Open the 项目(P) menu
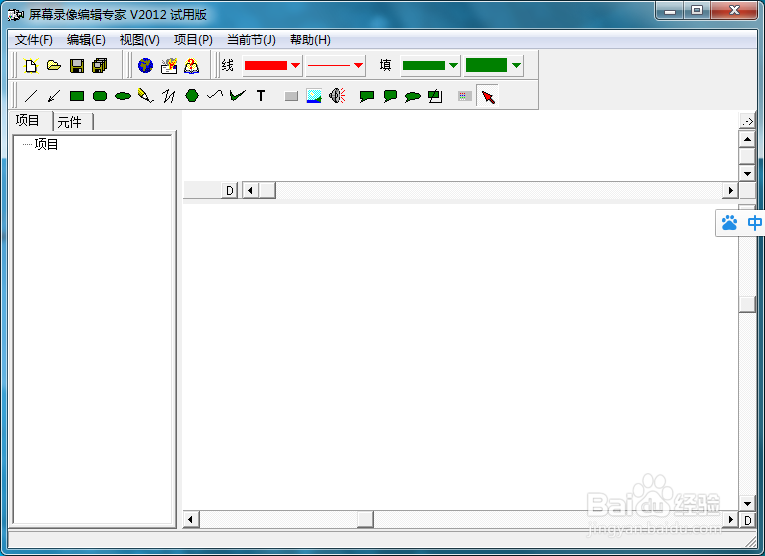This screenshot has width=765, height=556. click(x=193, y=40)
